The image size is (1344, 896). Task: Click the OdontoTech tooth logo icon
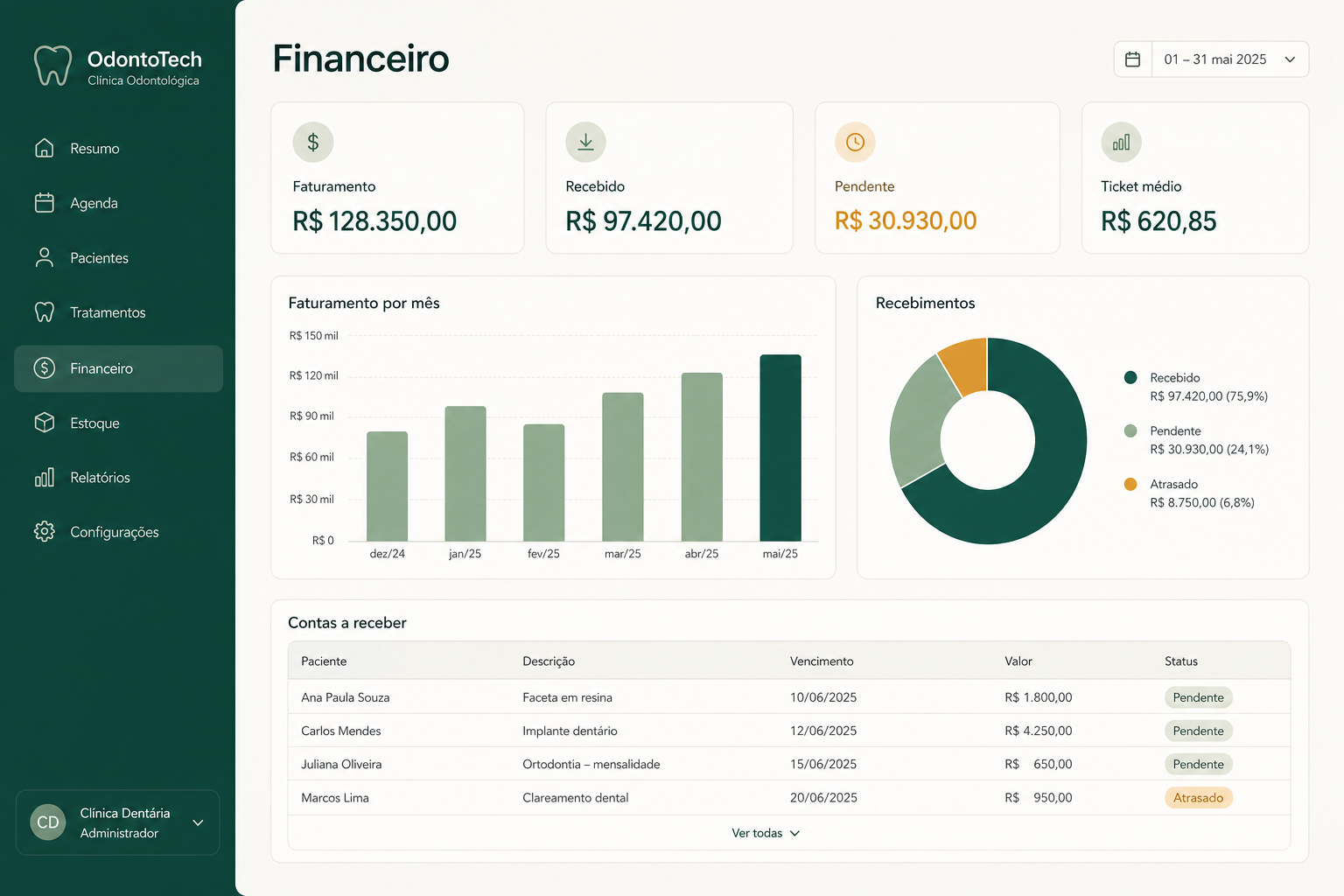click(52, 66)
